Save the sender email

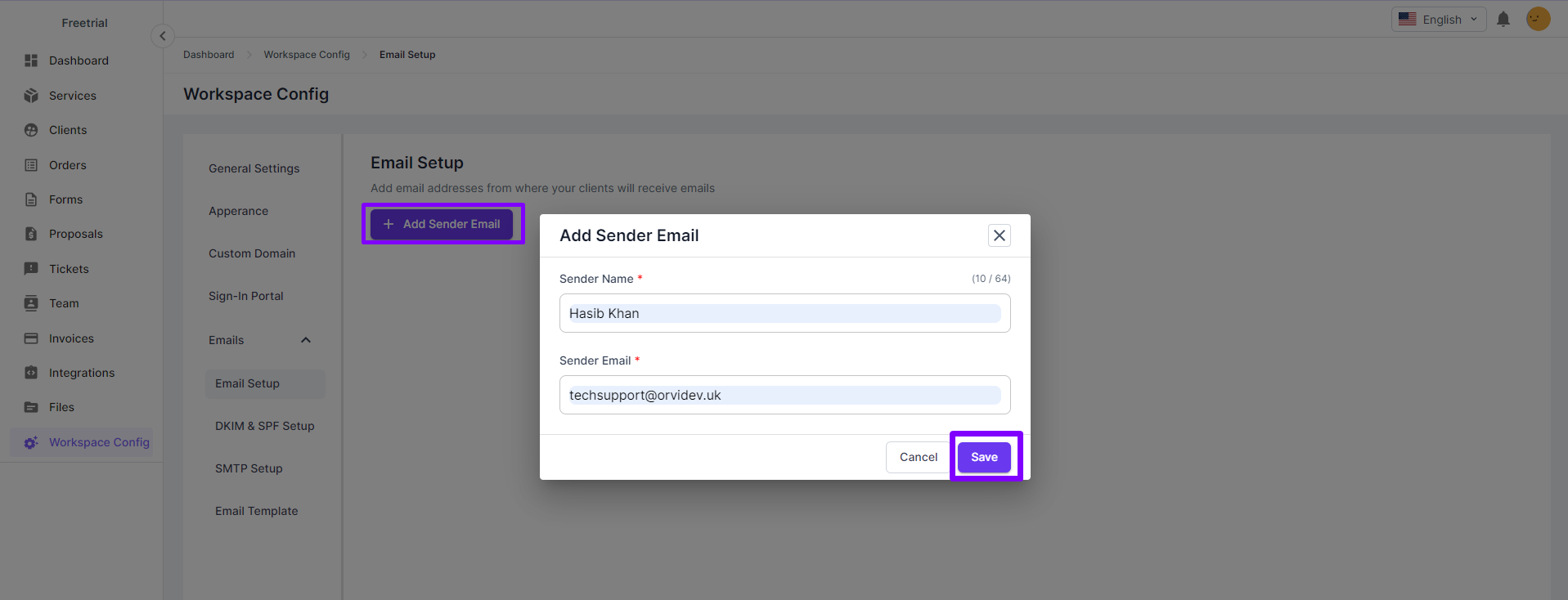(984, 457)
